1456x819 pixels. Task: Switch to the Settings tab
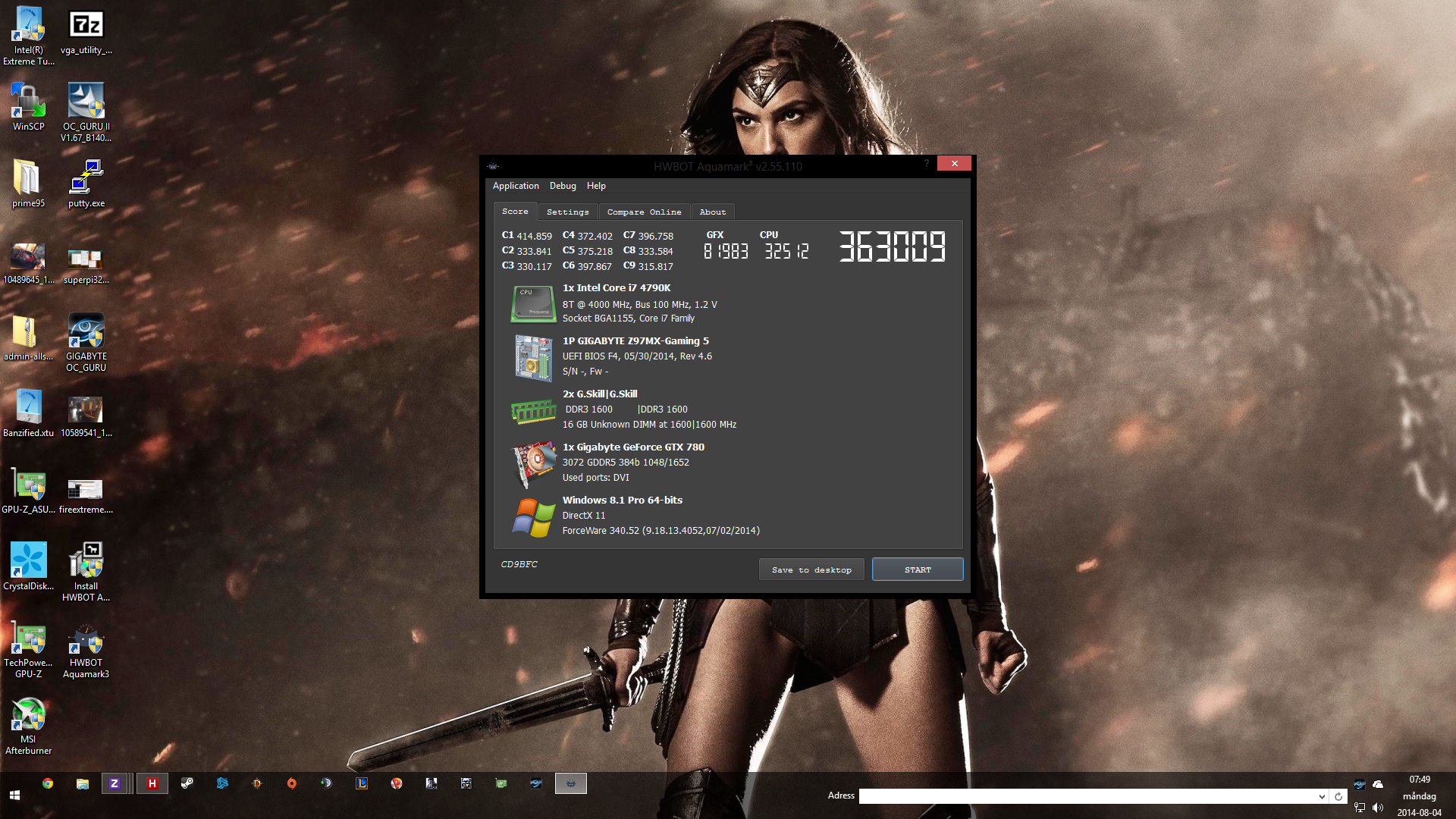pyautogui.click(x=567, y=212)
